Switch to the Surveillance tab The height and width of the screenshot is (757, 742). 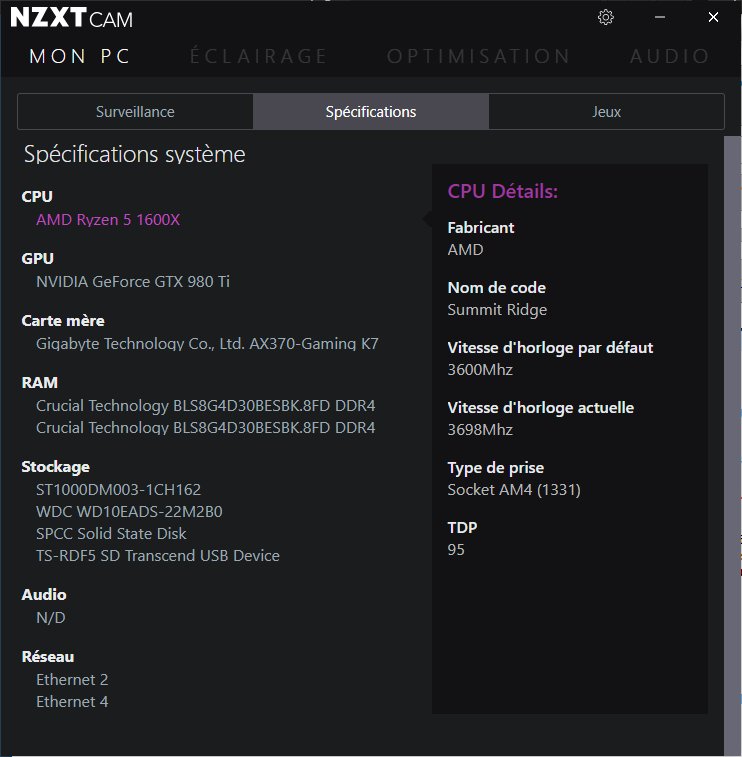[x=135, y=112]
